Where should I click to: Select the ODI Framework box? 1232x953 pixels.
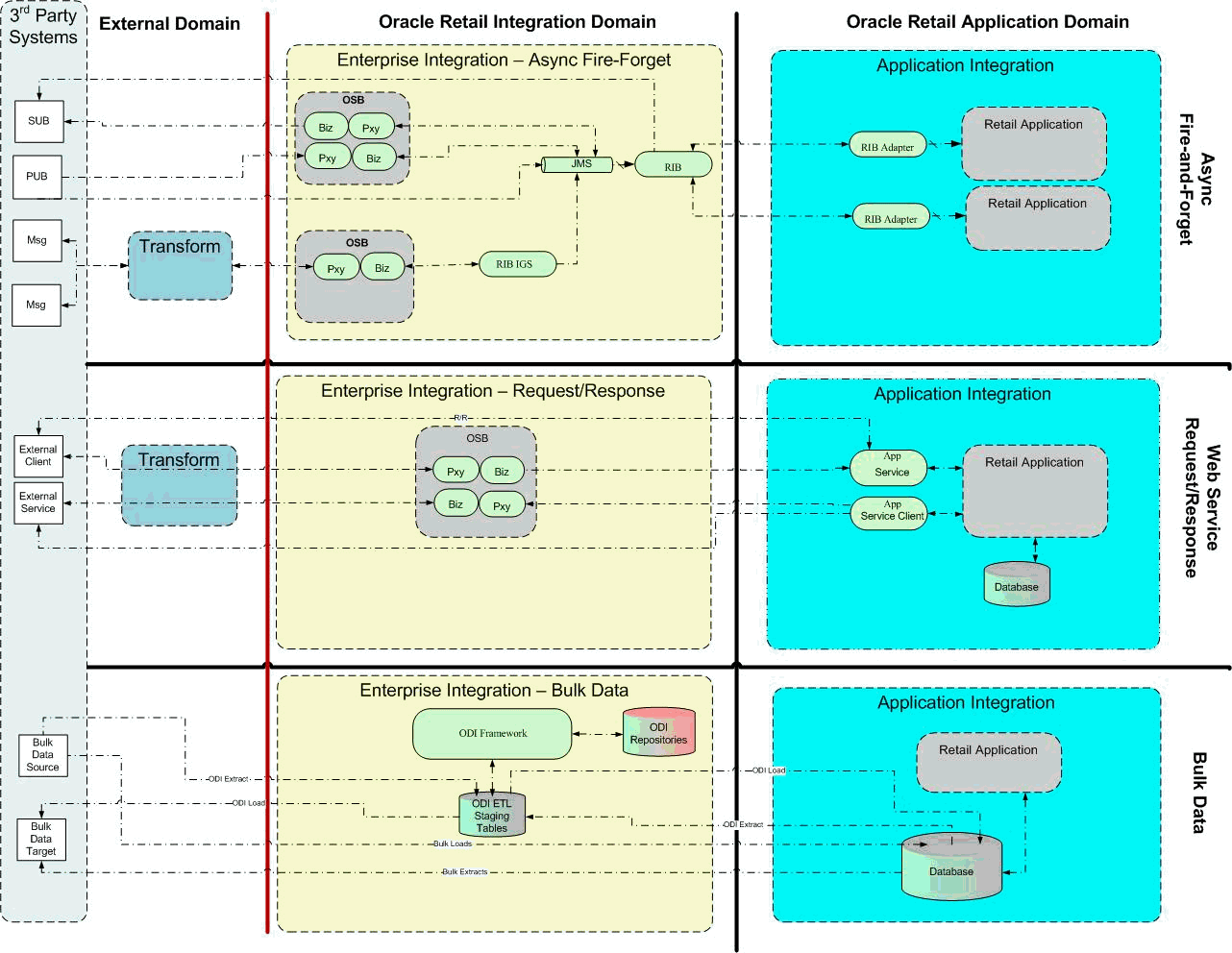point(492,734)
